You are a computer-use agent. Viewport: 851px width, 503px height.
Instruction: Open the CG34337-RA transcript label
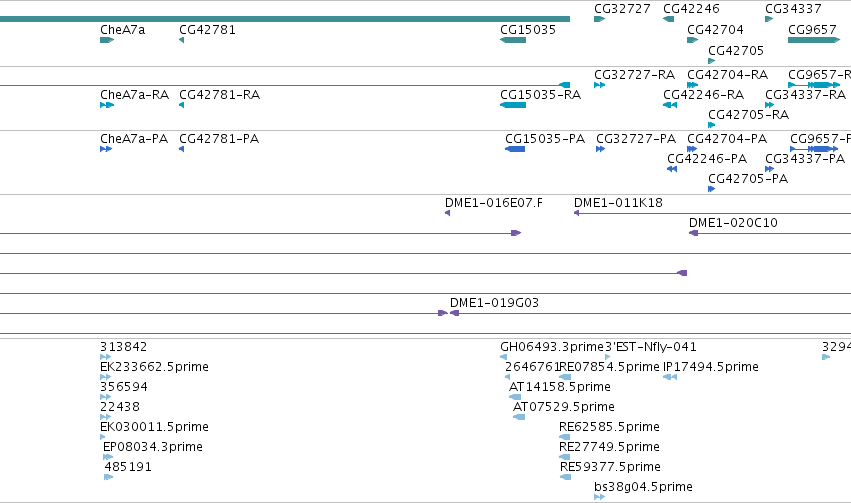[805, 95]
